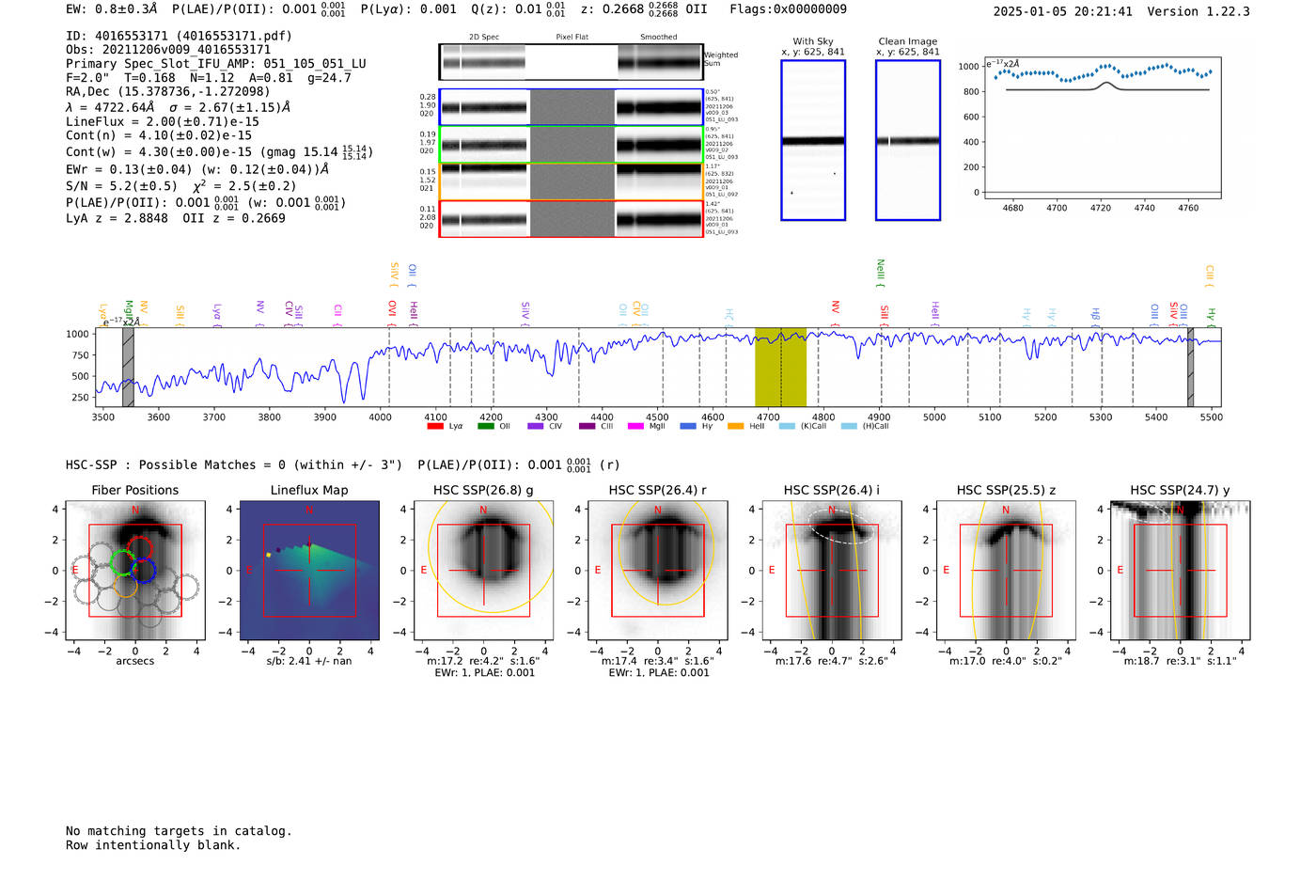Select the λ = 4722.64Å line
Image resolution: width=1316 pixels, height=896 pixels.
pos(178,107)
